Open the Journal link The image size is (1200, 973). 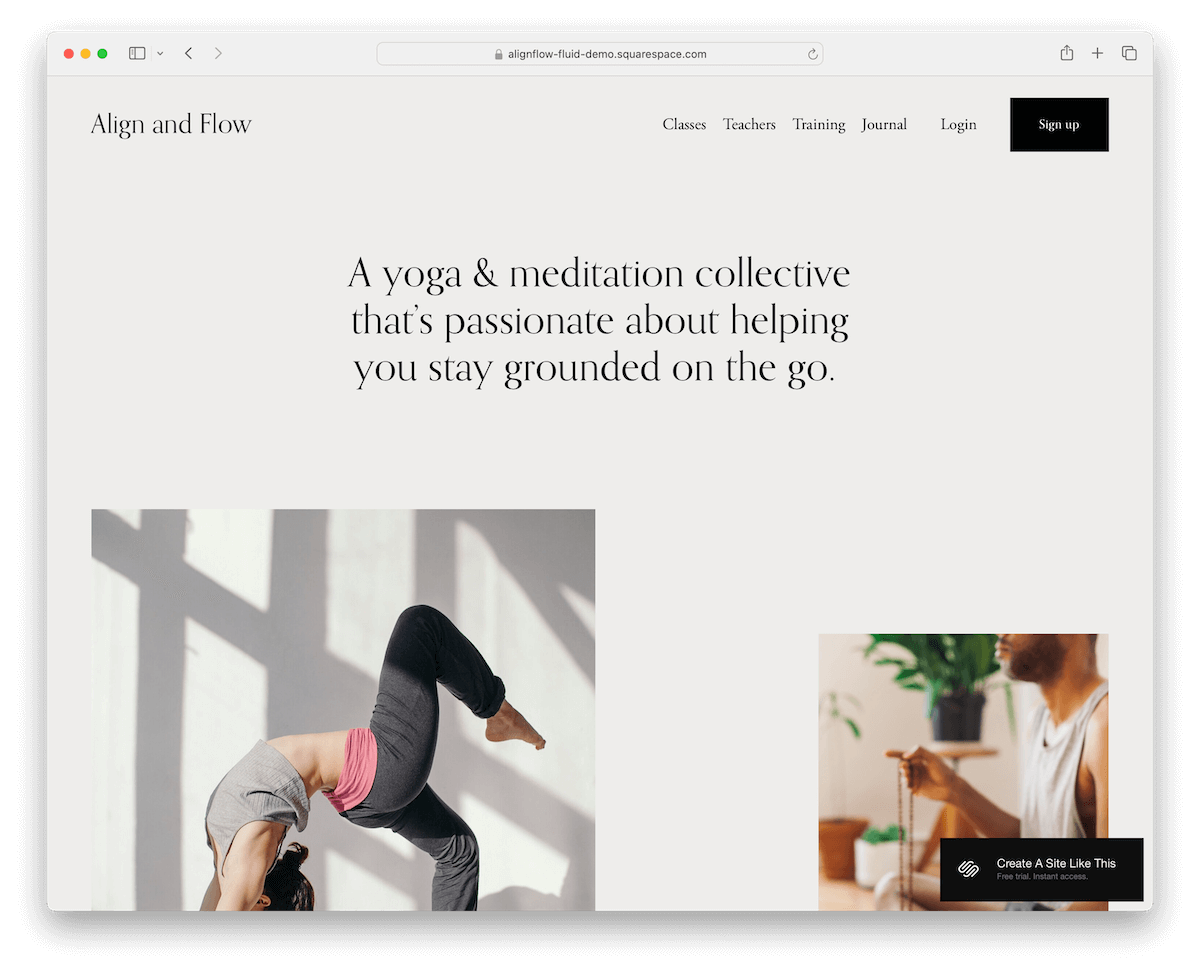pyautogui.click(x=884, y=125)
